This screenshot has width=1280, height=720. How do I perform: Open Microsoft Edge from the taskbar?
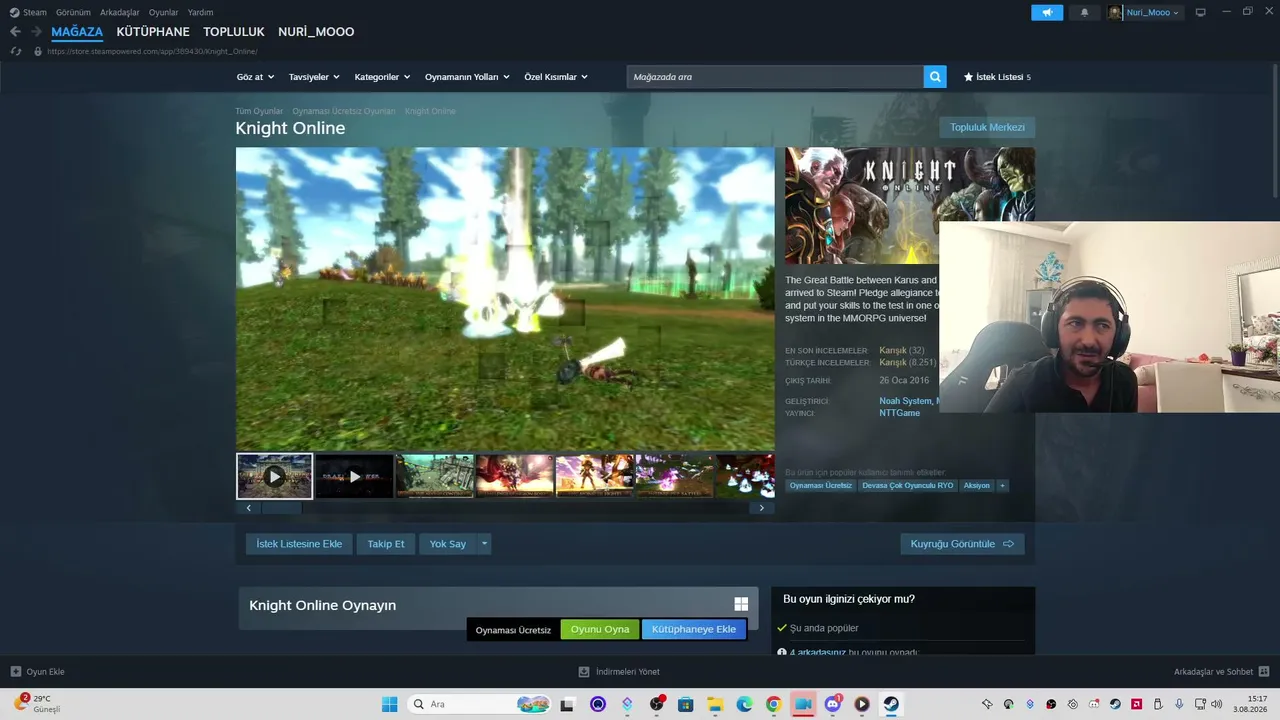pyautogui.click(x=744, y=704)
